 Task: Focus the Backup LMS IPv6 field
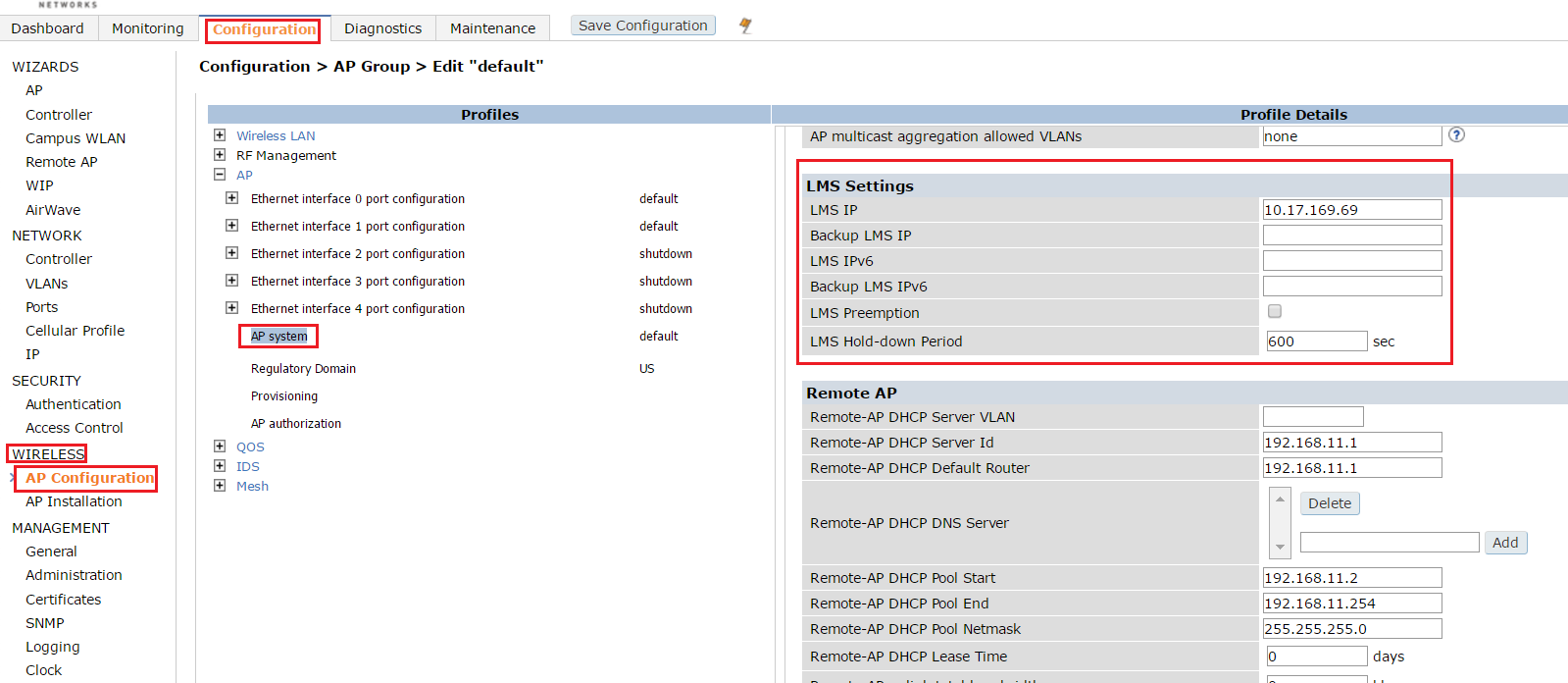coord(1352,287)
